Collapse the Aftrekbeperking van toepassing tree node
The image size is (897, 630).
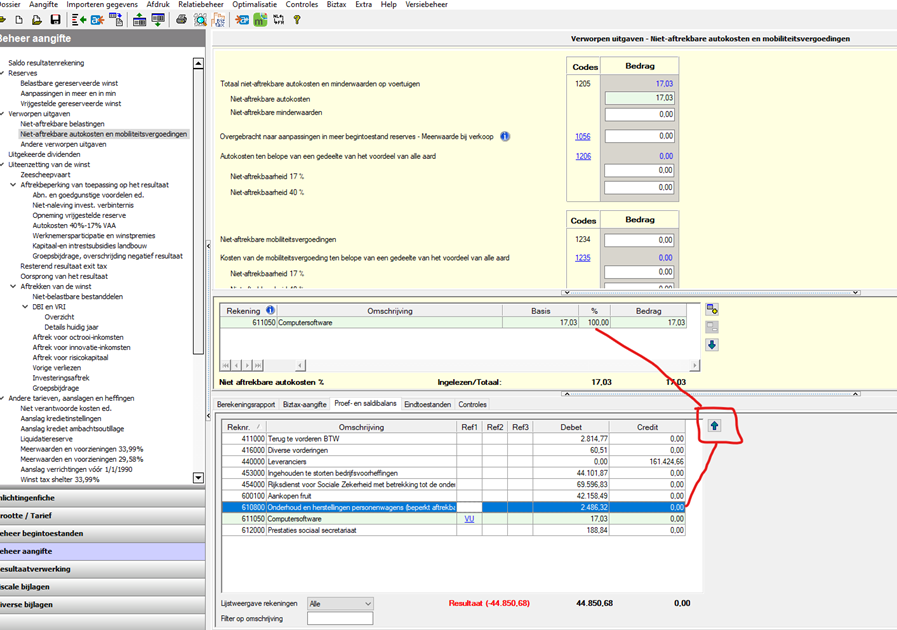click(15, 185)
